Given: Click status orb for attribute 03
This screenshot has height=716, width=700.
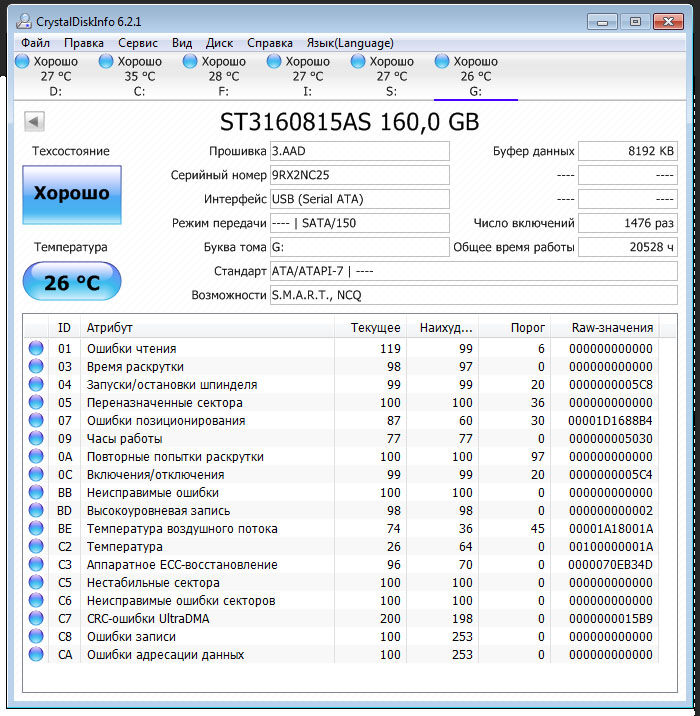Looking at the screenshot, I should click(36, 366).
